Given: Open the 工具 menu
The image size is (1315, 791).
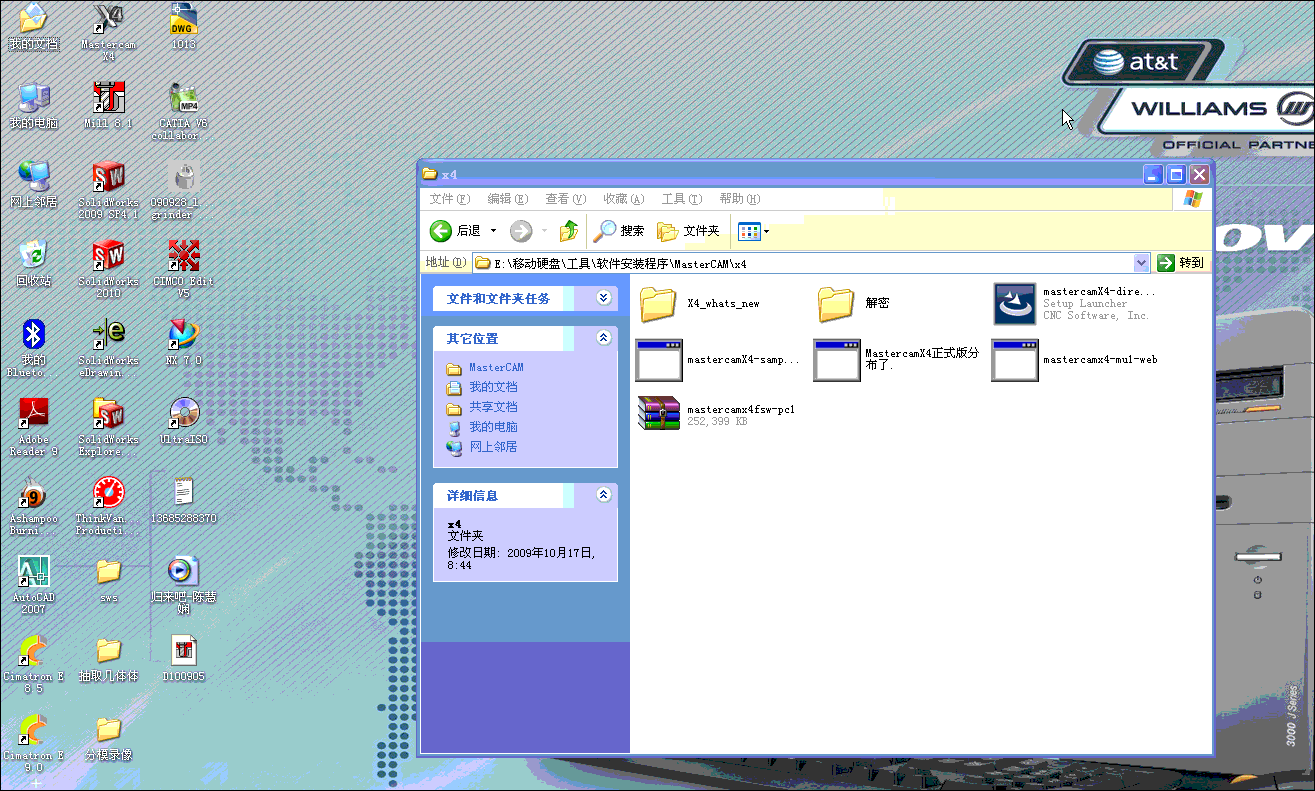Looking at the screenshot, I should (x=681, y=199).
